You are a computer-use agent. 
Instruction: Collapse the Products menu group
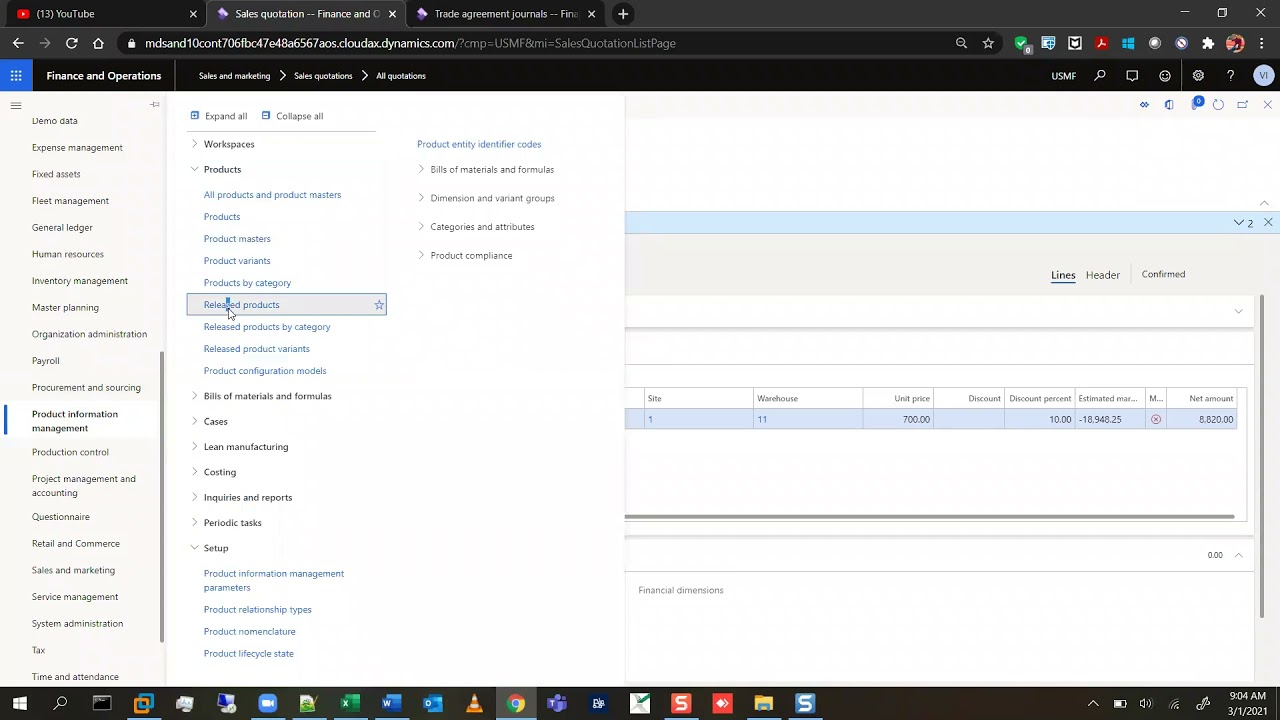click(195, 169)
